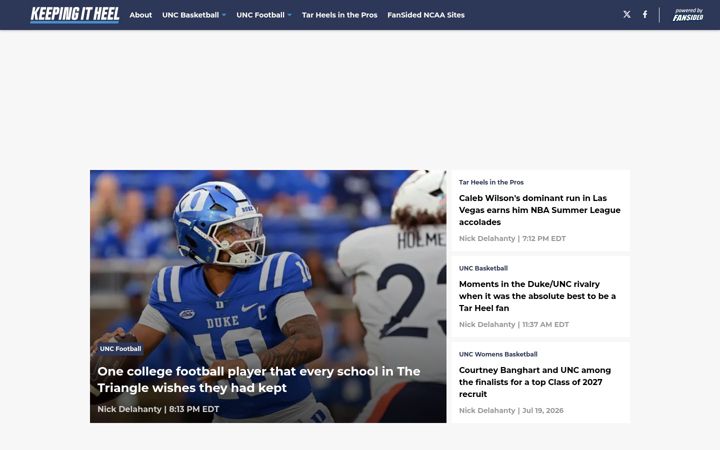
Task: Go to Tar Heels in the Pros
Action: point(339,15)
